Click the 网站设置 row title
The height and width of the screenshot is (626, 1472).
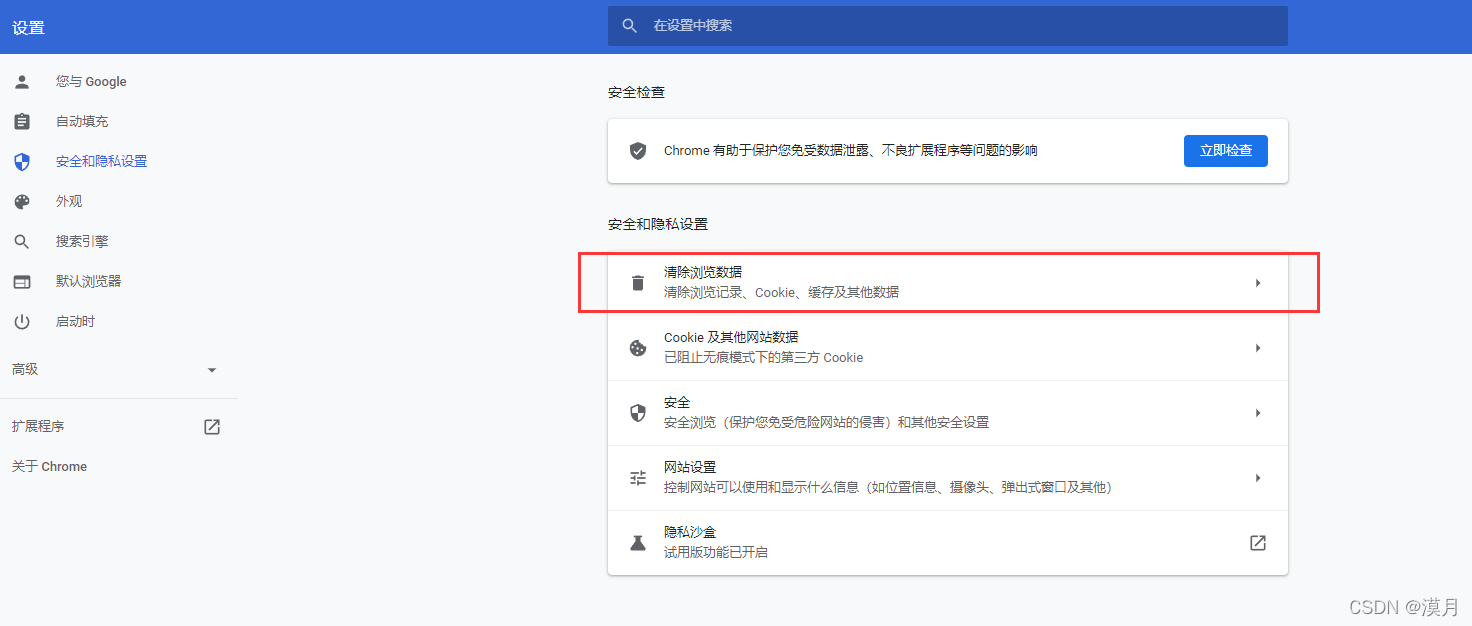click(690, 468)
